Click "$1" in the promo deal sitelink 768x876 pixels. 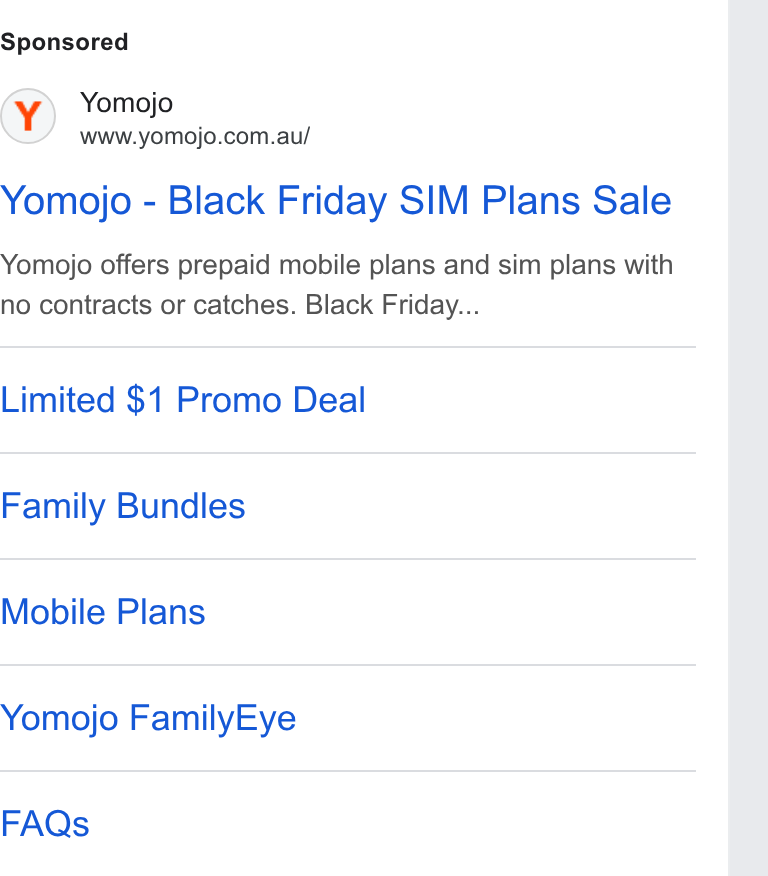point(145,400)
